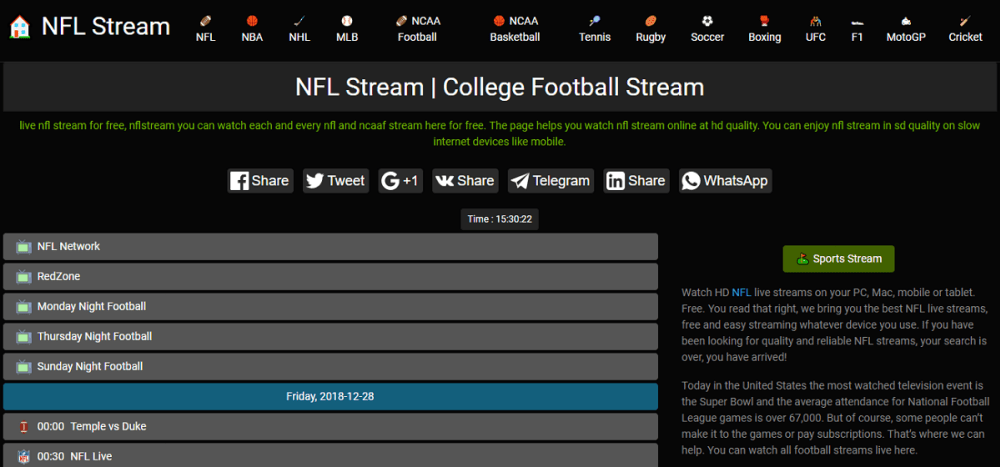Go to NCAA Football section
This screenshot has height=467, width=1000.
pyautogui.click(x=417, y=29)
